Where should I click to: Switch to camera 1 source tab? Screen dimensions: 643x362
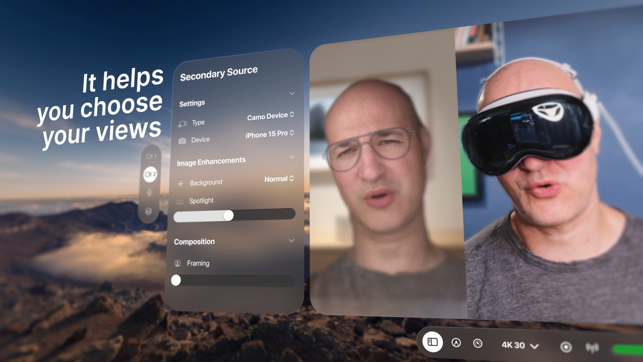point(151,156)
